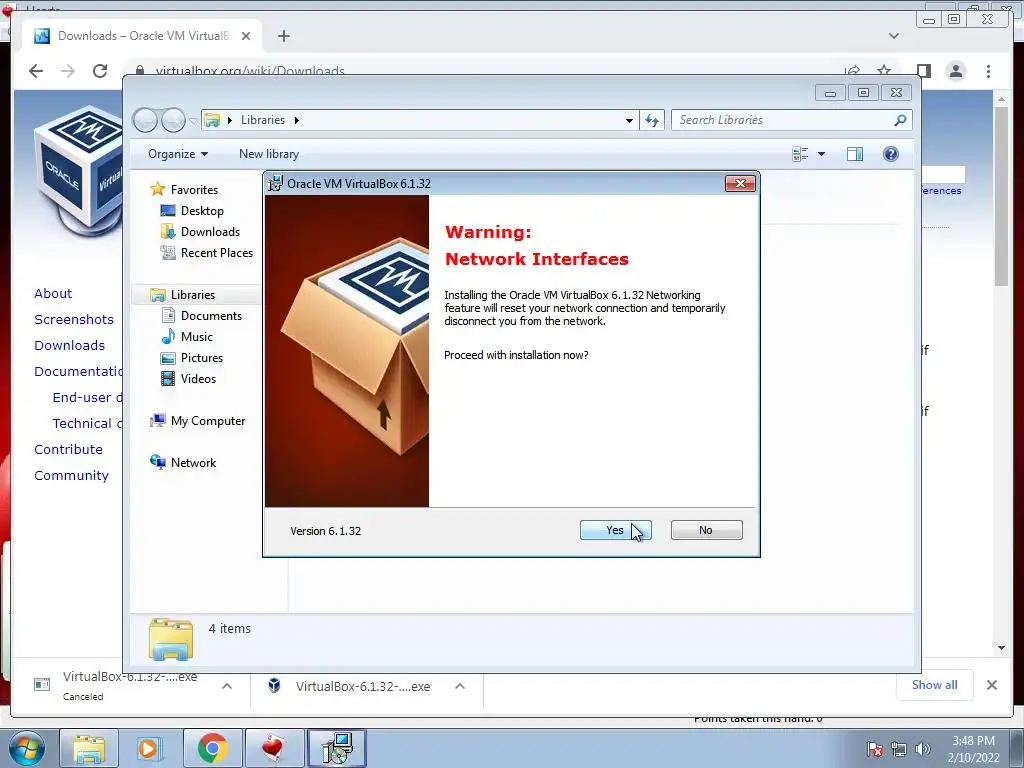Screen dimensions: 1024x768
Task: Click the Libraries breadcrumb text
Action: pos(263,120)
